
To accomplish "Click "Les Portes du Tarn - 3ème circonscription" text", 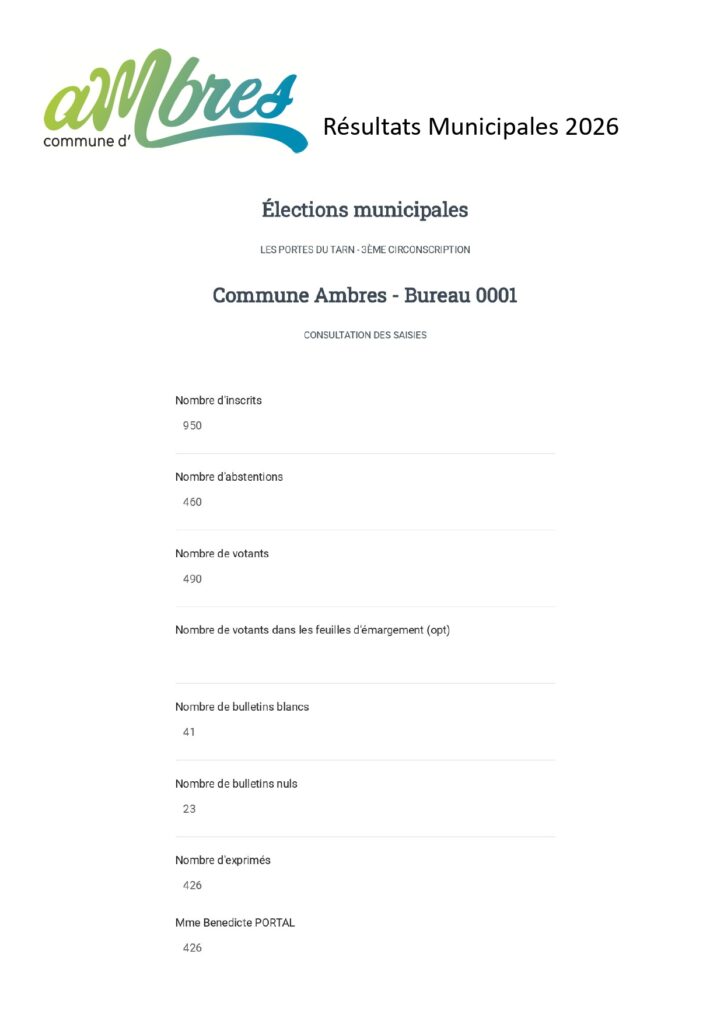I will [364, 250].
